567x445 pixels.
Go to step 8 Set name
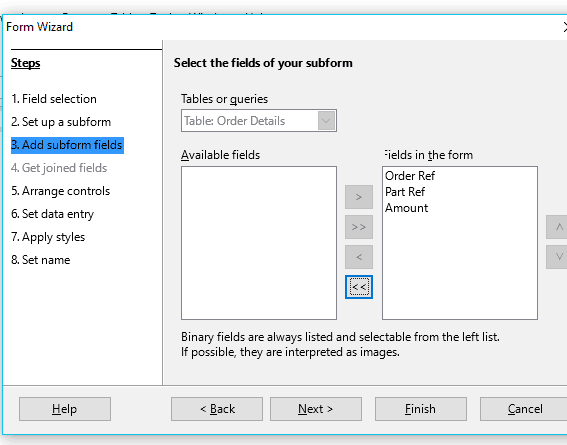coord(40,260)
